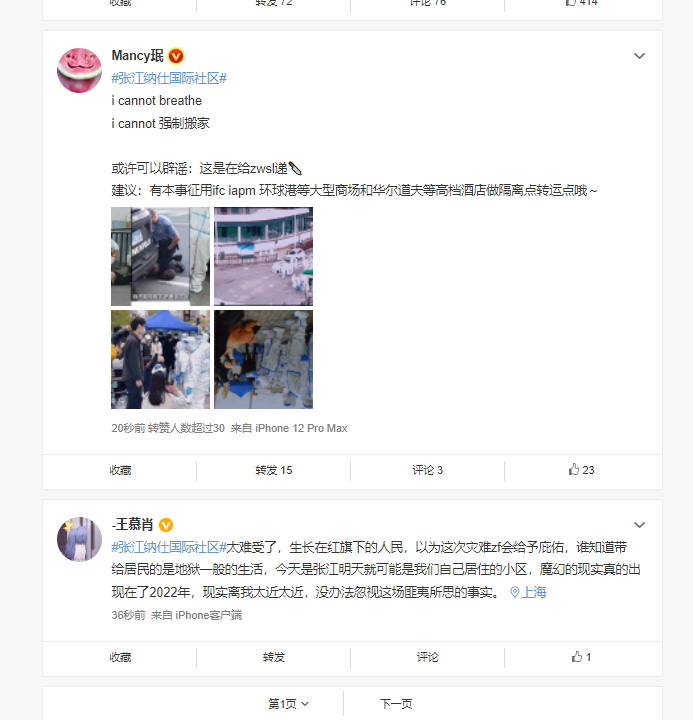693x720 pixels.
Task: Open Mancy珉 username link
Action: [x=137, y=56]
